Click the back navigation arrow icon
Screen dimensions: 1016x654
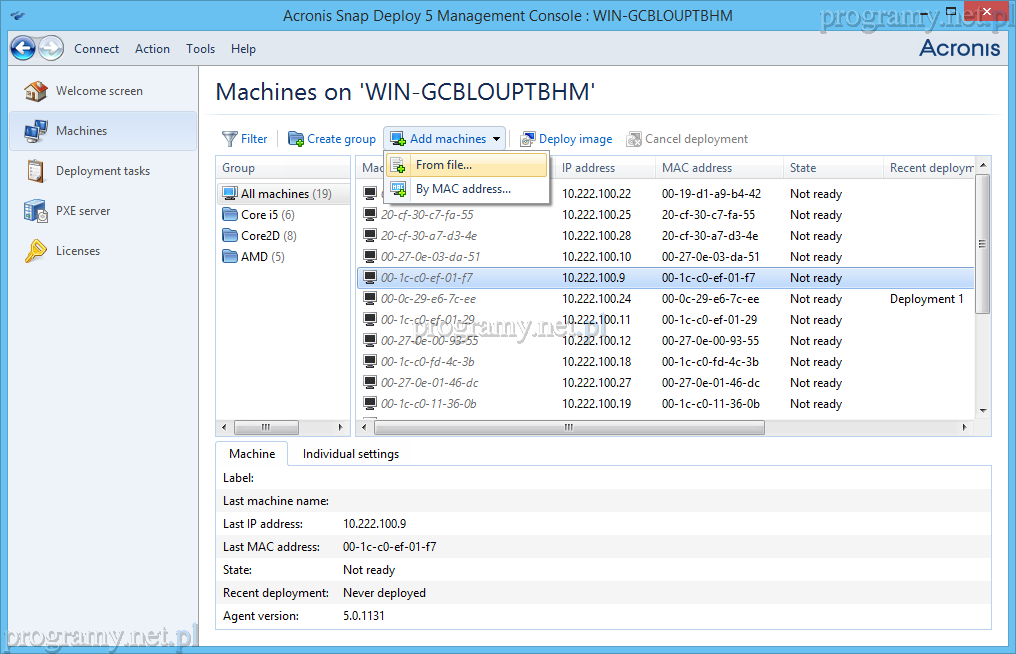point(23,48)
